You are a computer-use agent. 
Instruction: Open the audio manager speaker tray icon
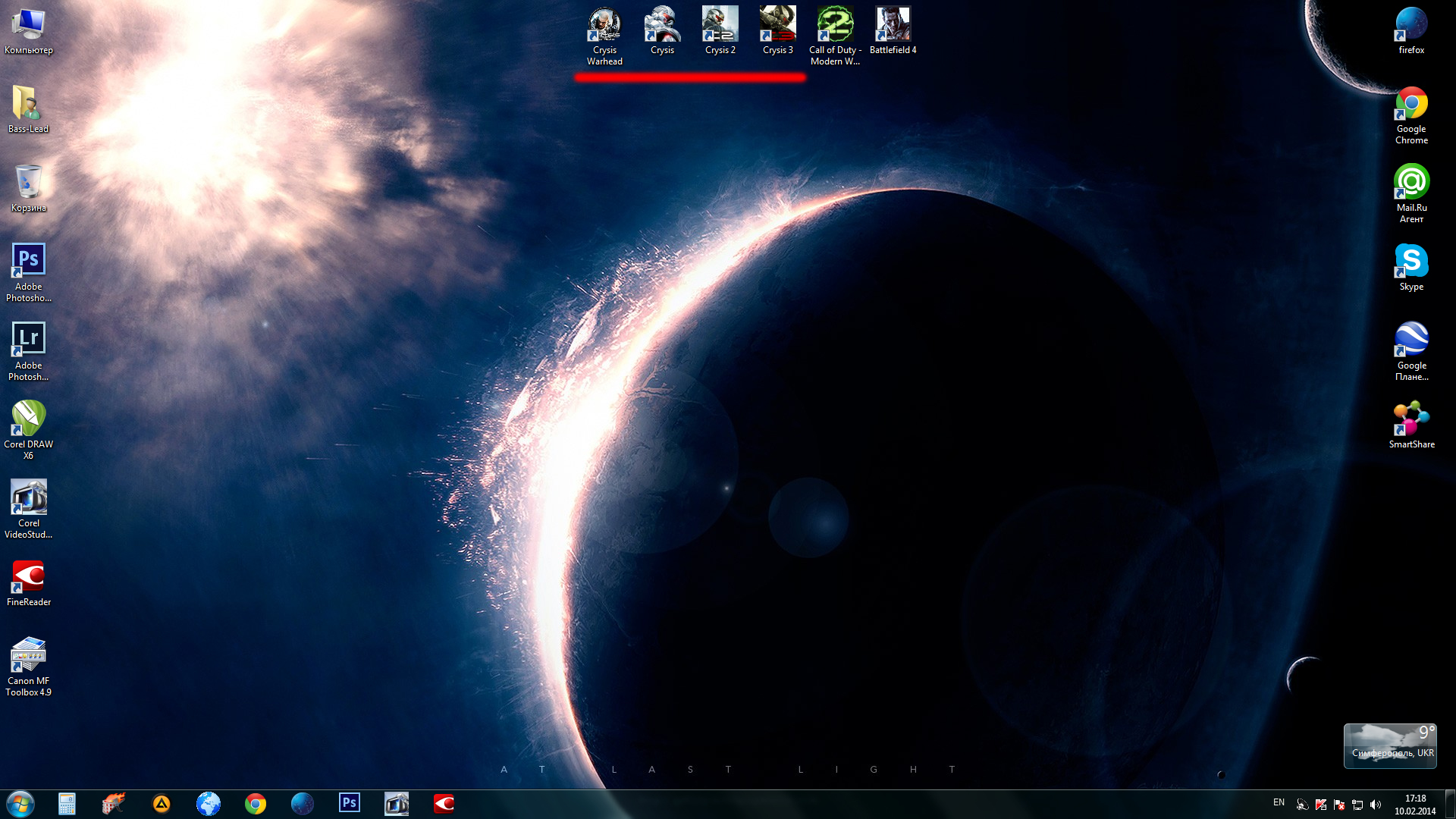[x=1303, y=805]
